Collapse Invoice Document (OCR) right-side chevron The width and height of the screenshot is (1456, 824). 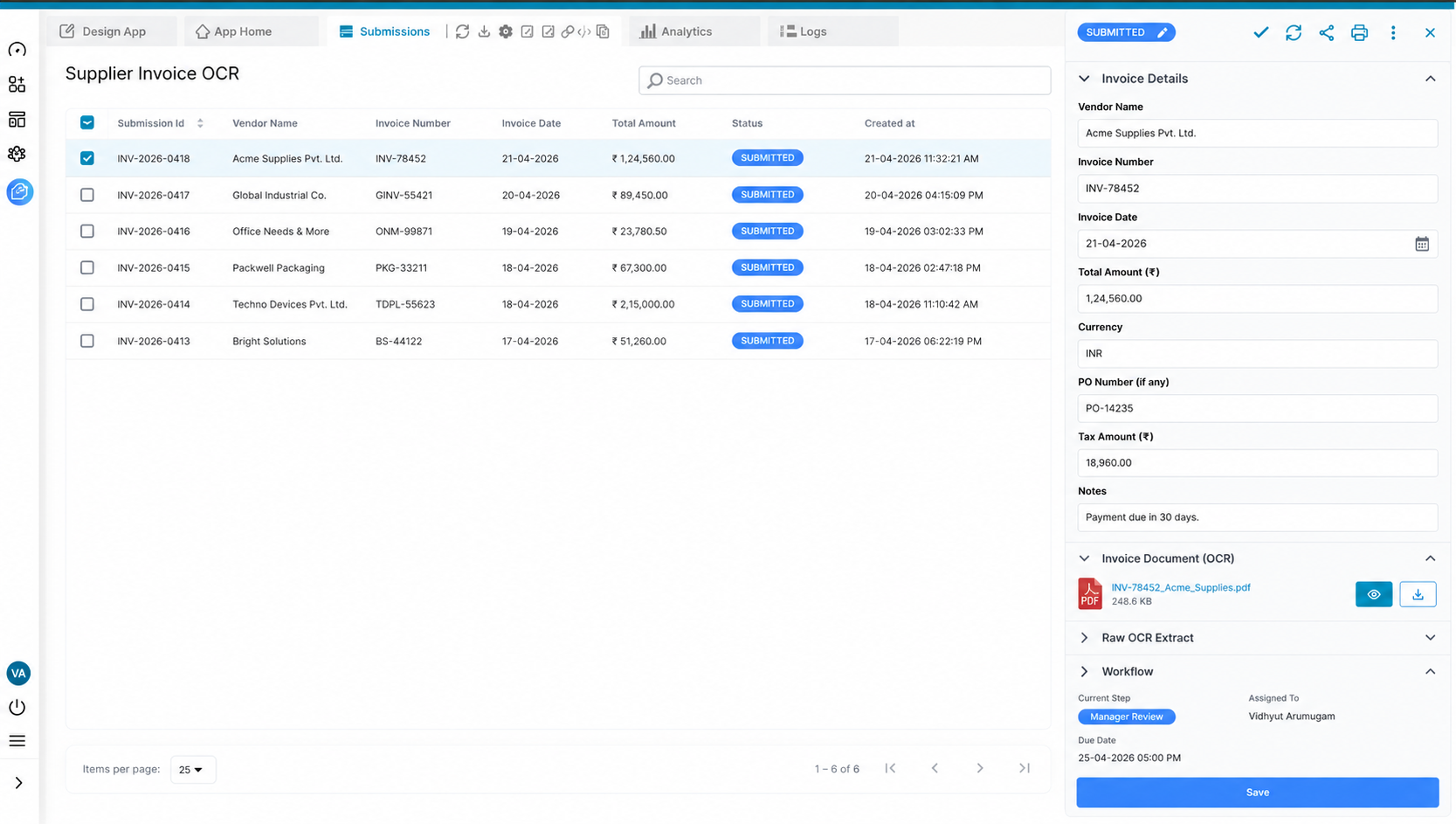(1431, 558)
